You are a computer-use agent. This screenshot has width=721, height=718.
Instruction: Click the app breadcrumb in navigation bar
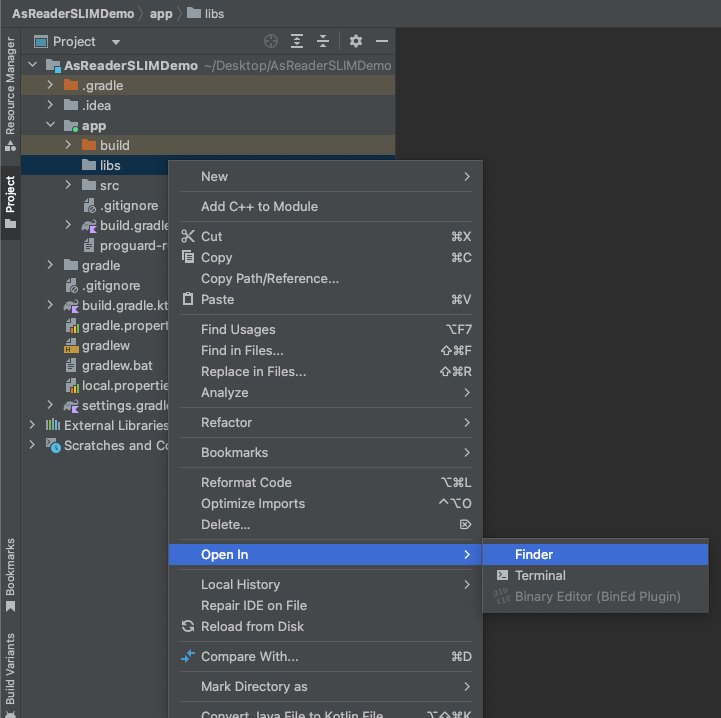point(161,14)
